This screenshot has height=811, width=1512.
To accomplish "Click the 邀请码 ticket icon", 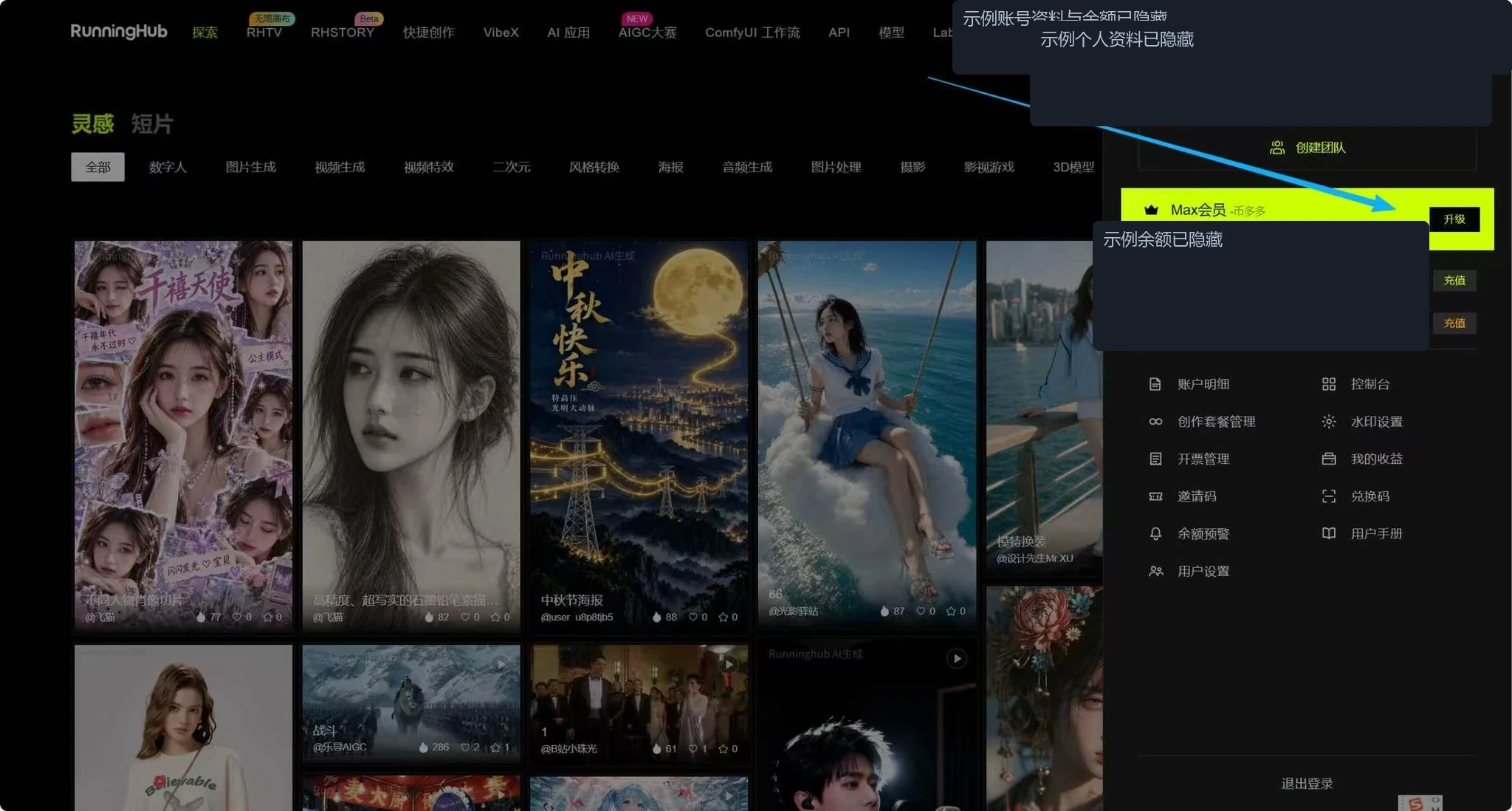I will point(1155,496).
